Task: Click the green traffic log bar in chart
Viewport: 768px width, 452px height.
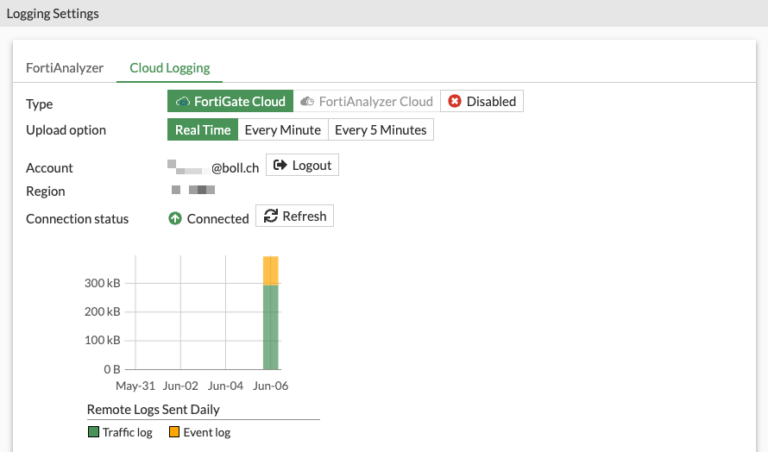Action: coord(270,327)
